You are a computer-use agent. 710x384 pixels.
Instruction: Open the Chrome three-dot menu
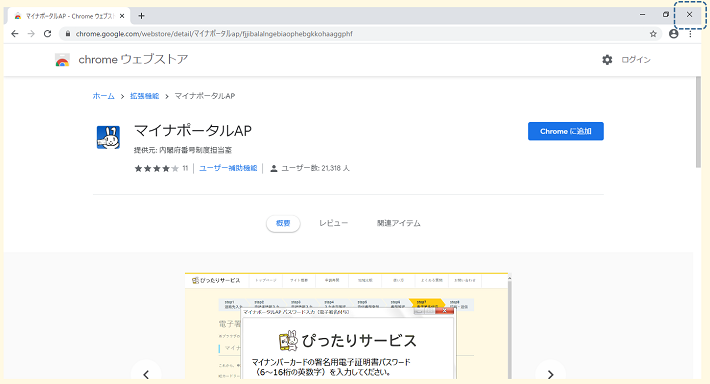point(690,34)
